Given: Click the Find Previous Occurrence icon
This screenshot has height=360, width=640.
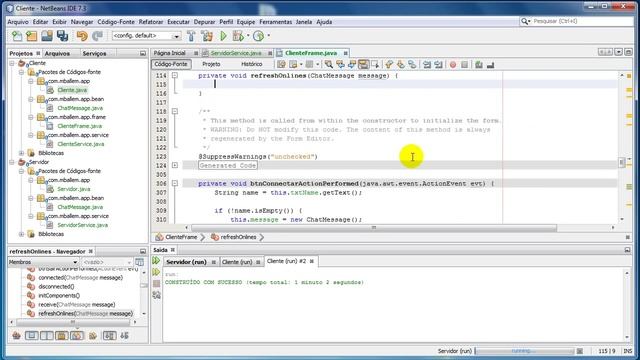Looking at the screenshot, I should (x=340, y=64).
